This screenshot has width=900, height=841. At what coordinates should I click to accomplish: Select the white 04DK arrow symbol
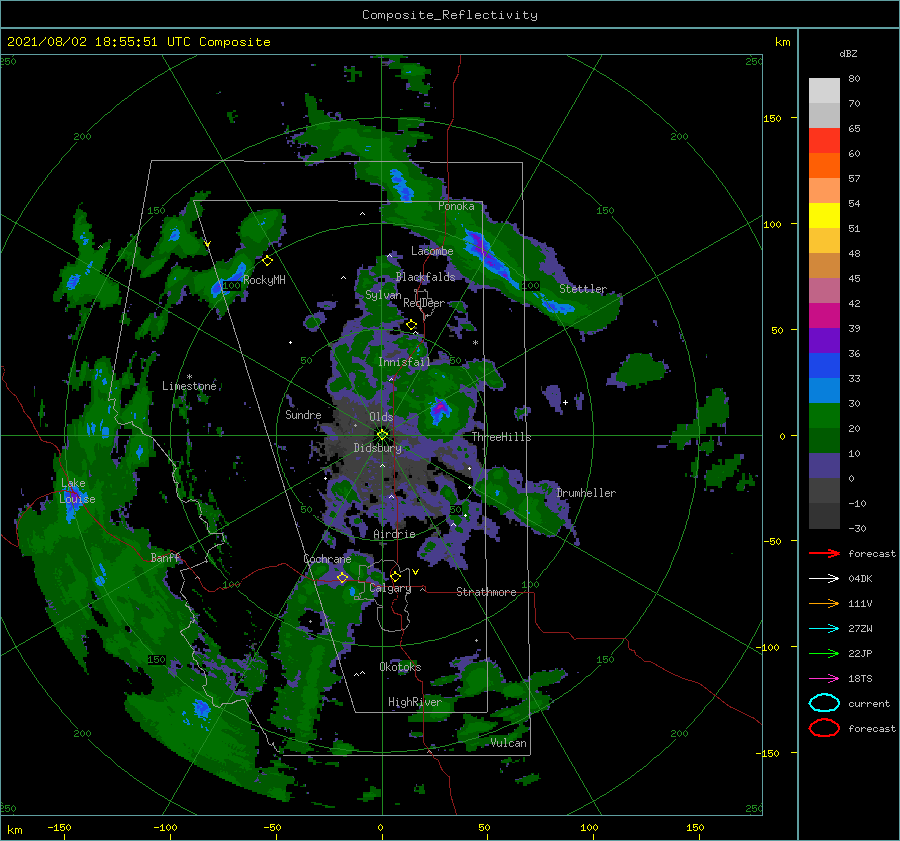[824, 579]
